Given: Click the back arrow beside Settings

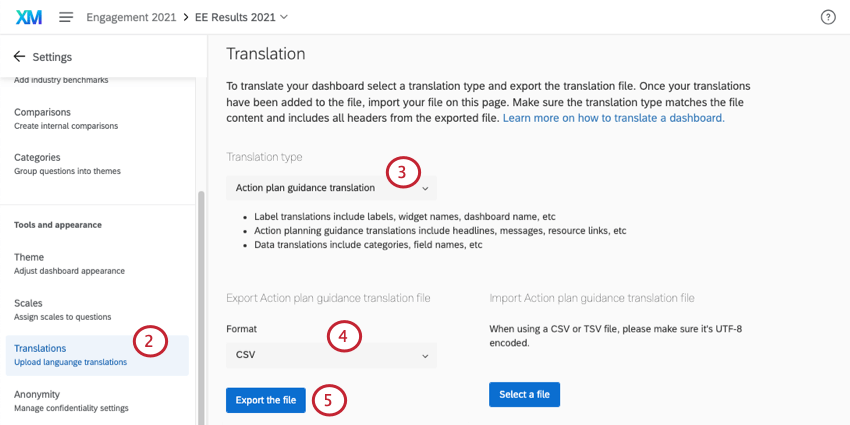Looking at the screenshot, I should pos(19,57).
